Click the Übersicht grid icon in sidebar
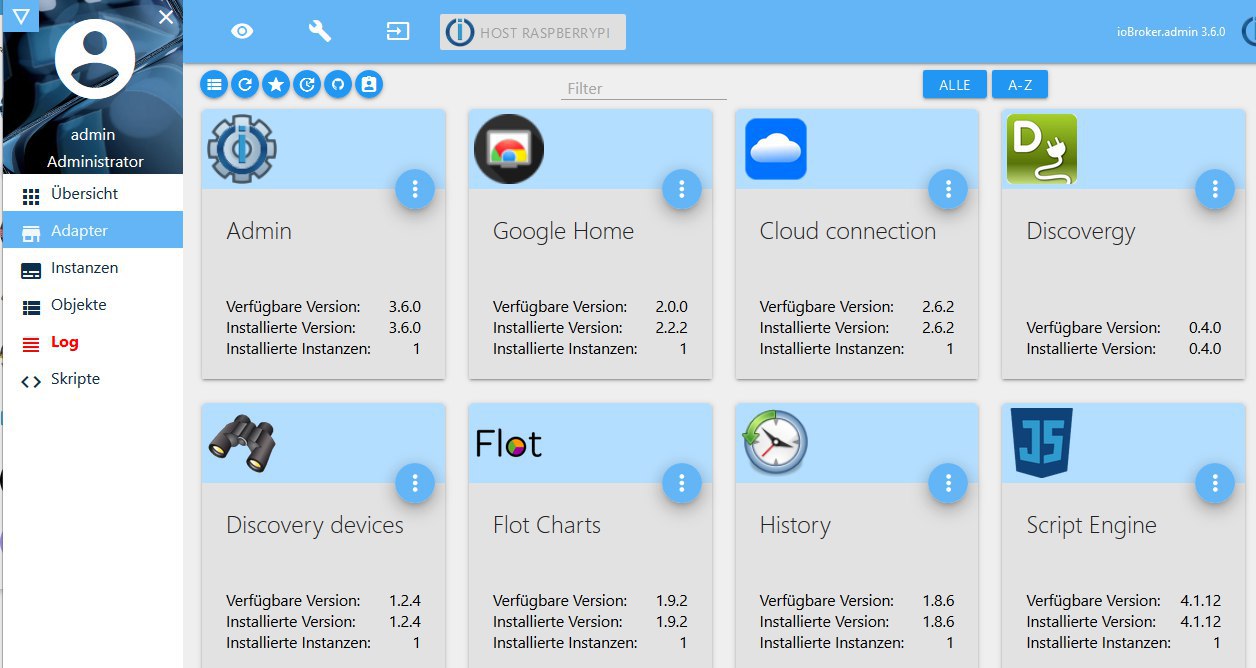The height and width of the screenshot is (668, 1256). (x=31, y=196)
